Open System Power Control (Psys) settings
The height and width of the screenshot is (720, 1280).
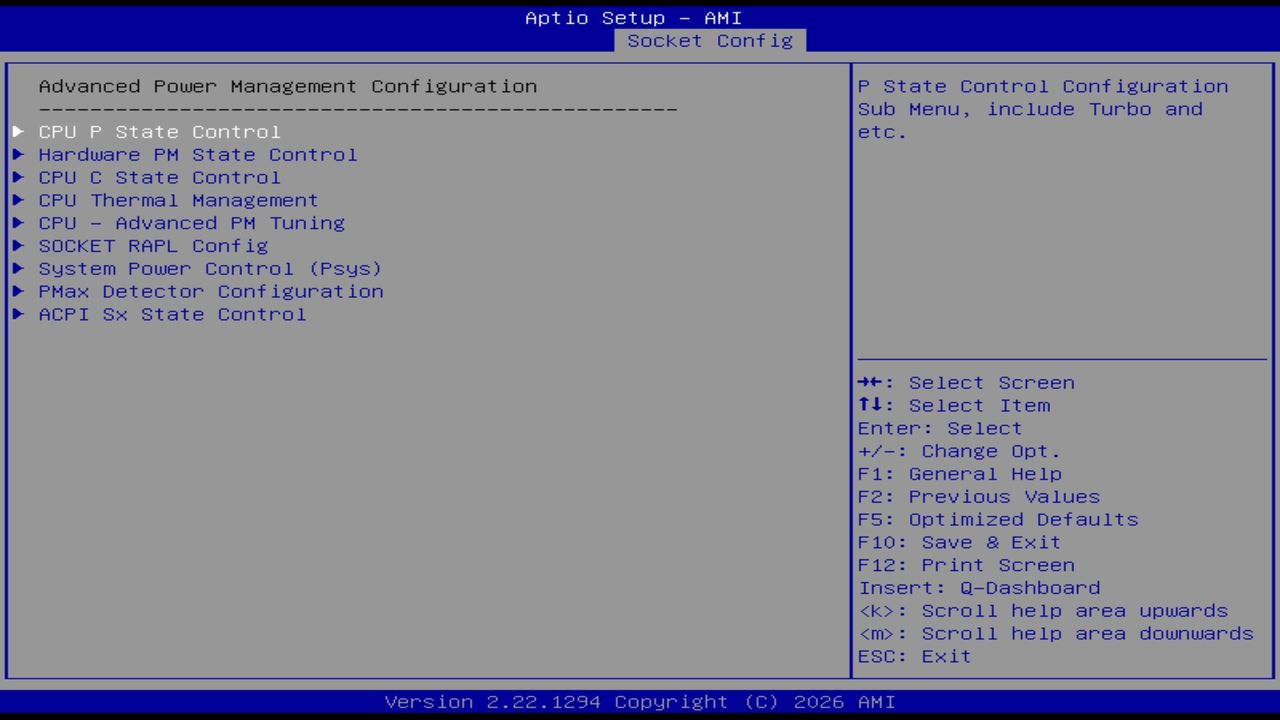[210, 268]
